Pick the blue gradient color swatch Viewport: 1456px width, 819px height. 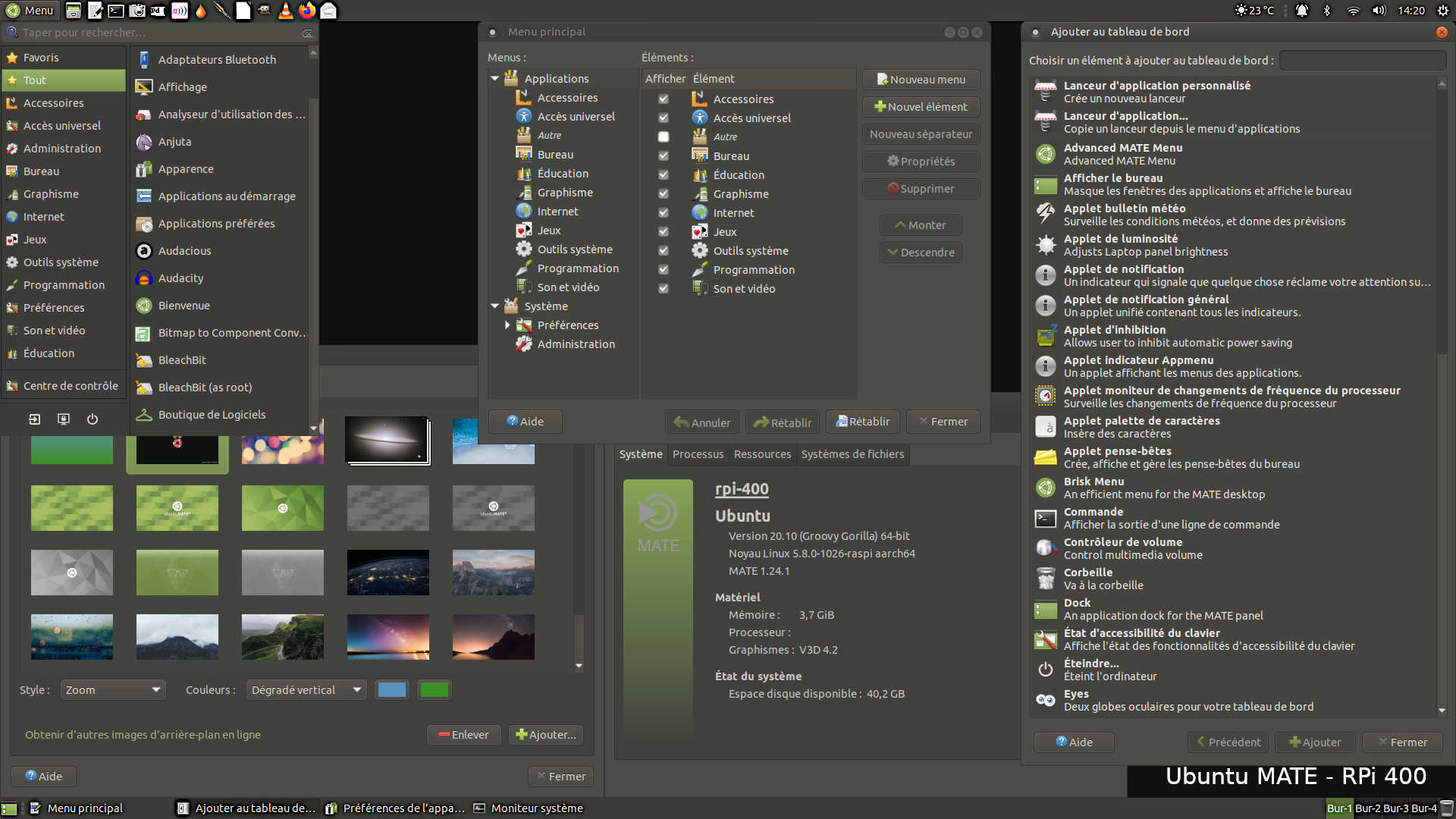(x=392, y=690)
